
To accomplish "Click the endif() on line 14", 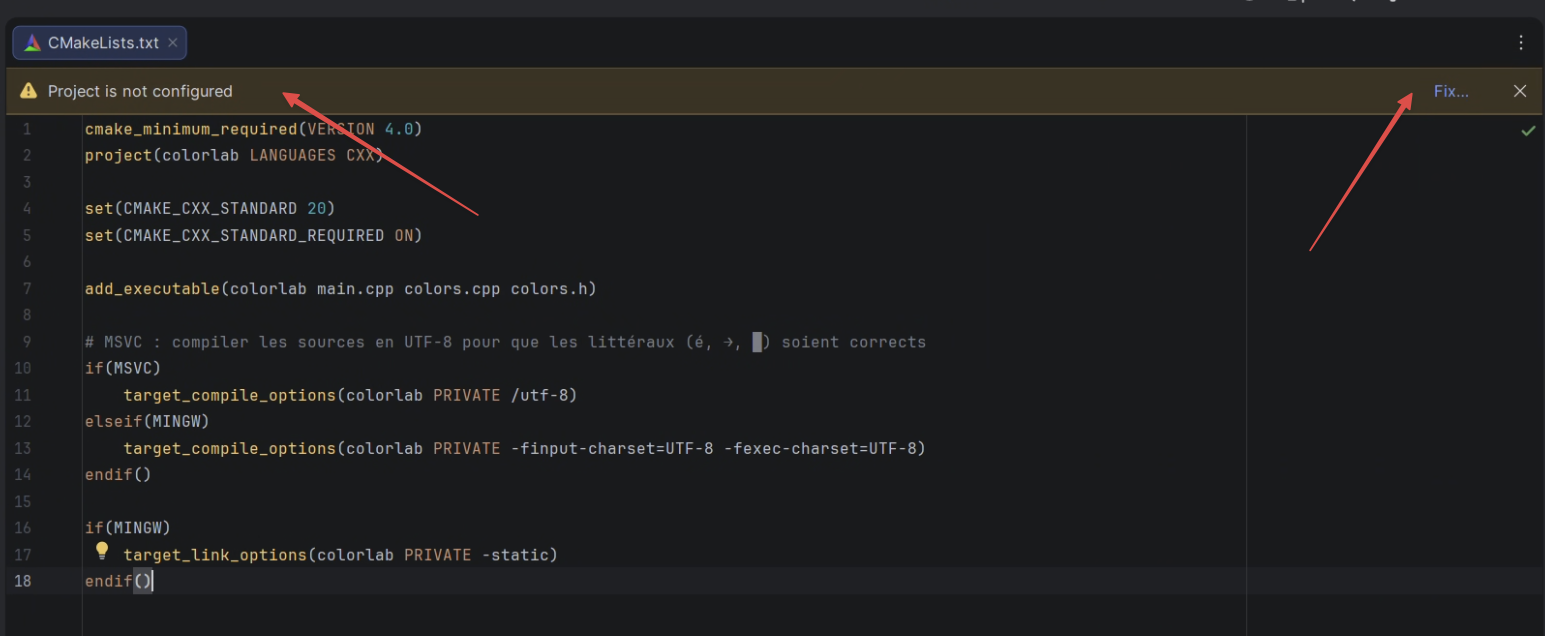I will (x=118, y=475).
